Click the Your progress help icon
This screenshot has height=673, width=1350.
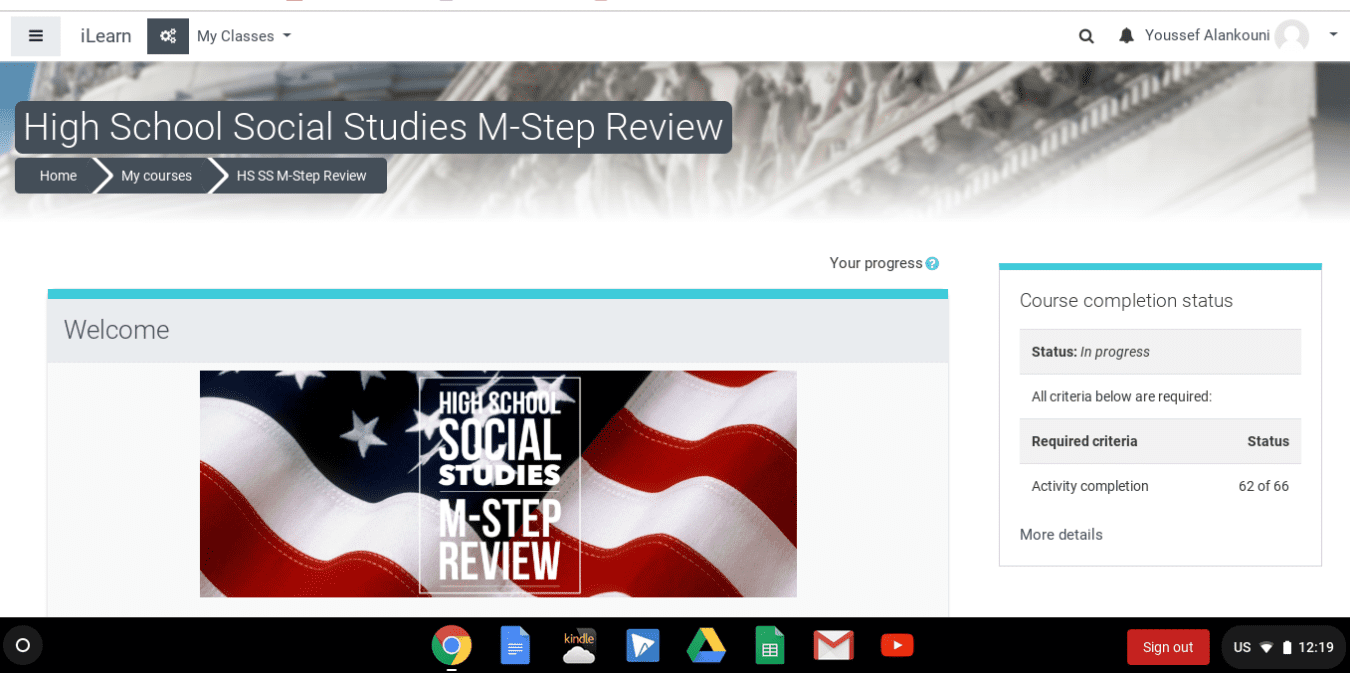pyautogui.click(x=932, y=263)
